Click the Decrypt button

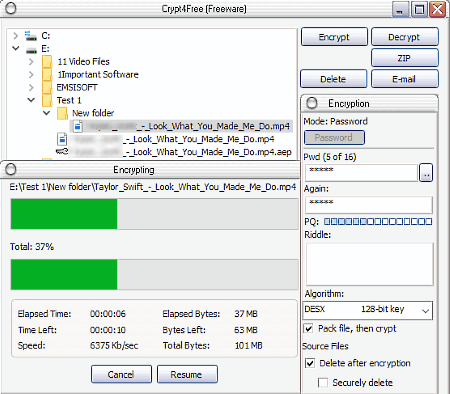[x=405, y=37]
